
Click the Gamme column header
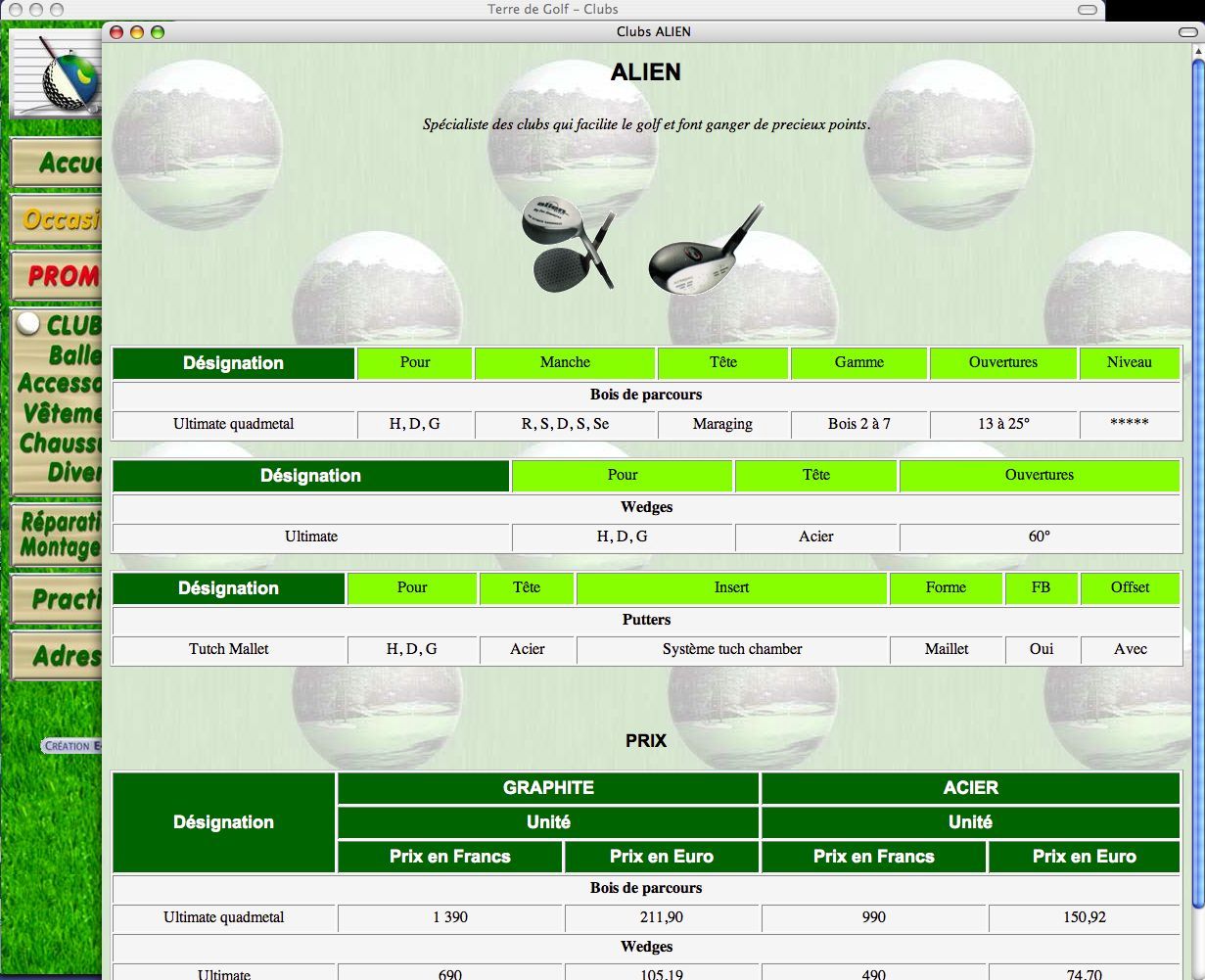[858, 363]
